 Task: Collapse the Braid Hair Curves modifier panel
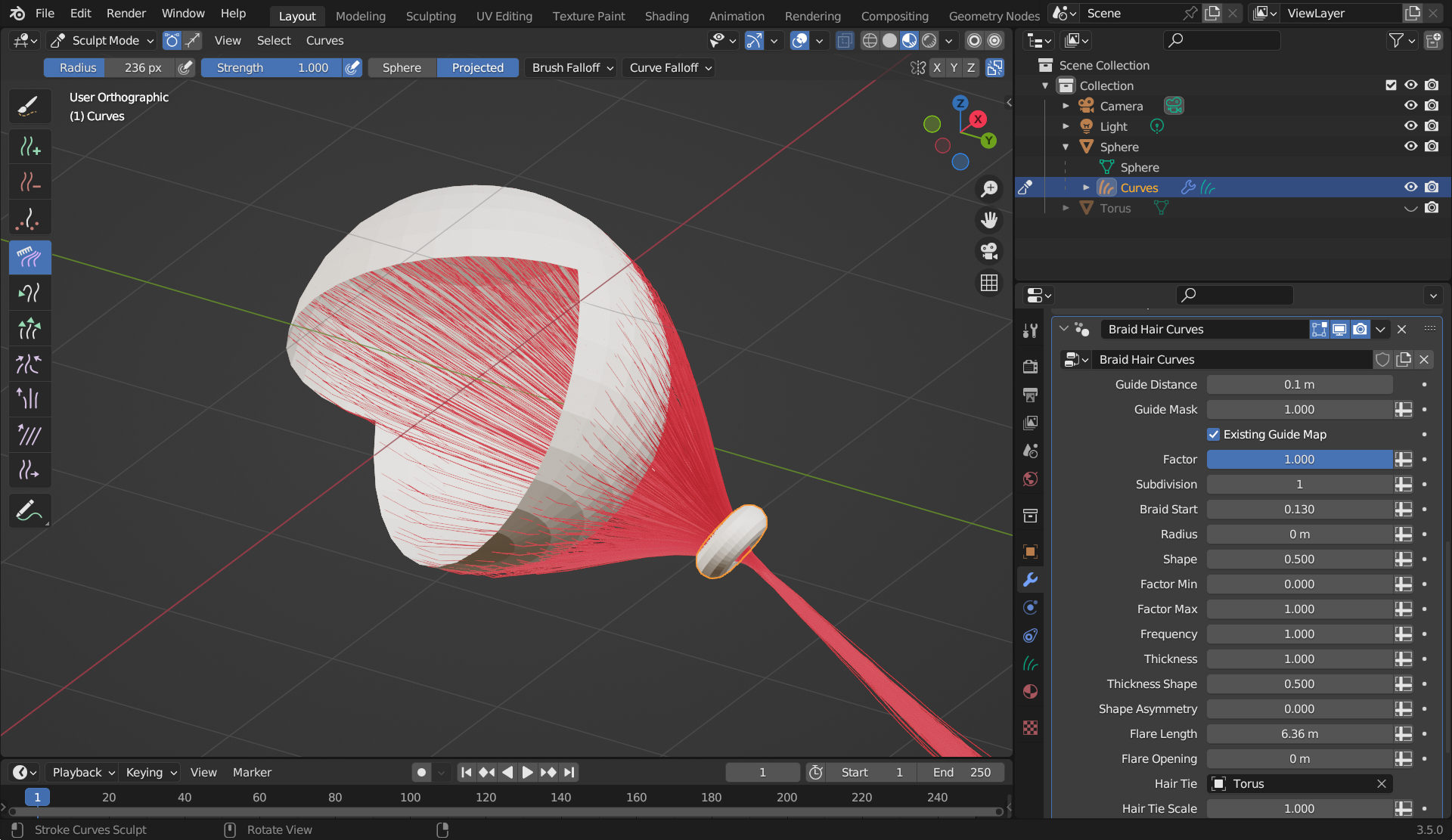[x=1064, y=329]
